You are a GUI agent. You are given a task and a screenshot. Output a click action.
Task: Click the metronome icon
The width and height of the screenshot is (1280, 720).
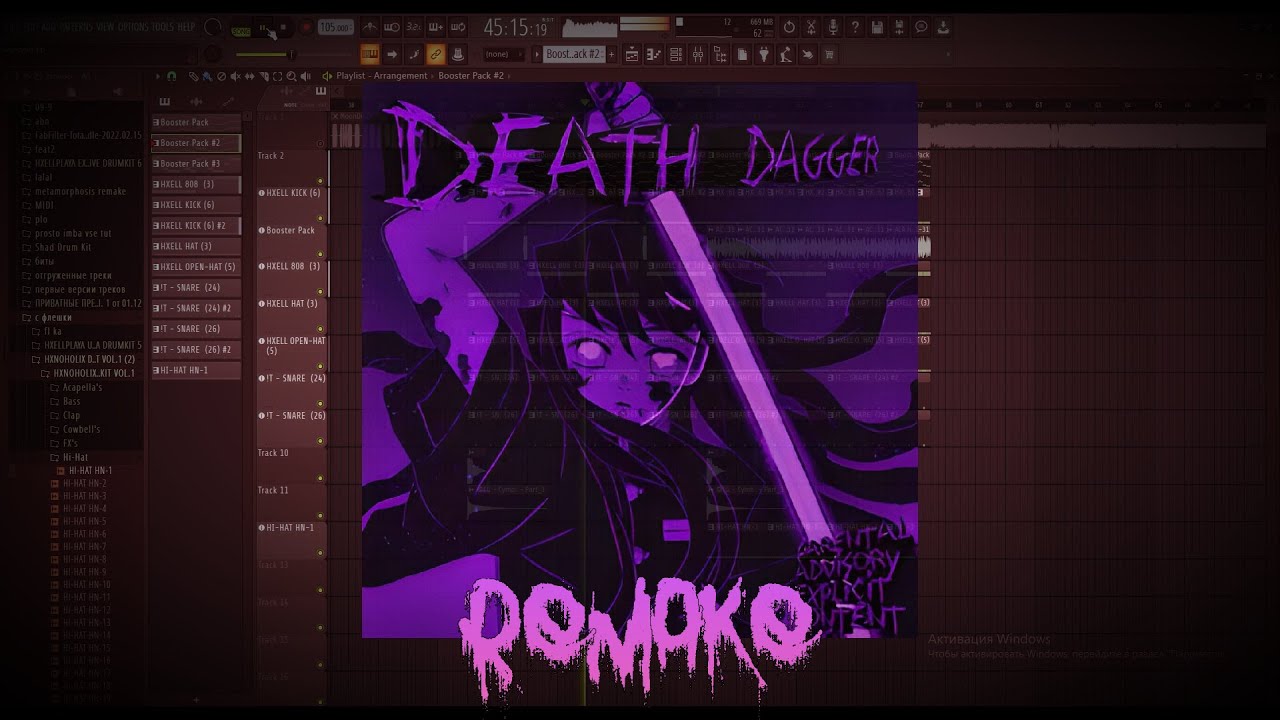pyautogui.click(x=370, y=27)
